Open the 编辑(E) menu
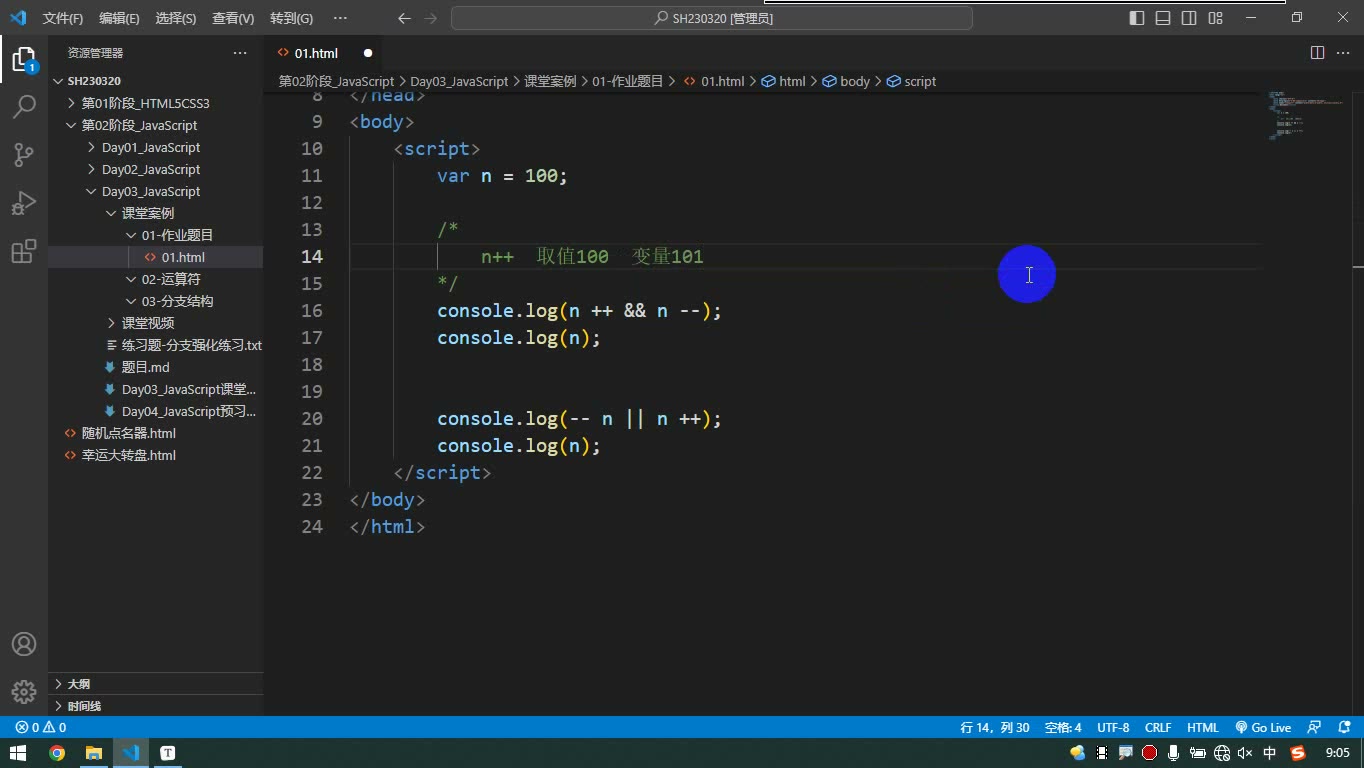The image size is (1364, 768). pos(119,18)
